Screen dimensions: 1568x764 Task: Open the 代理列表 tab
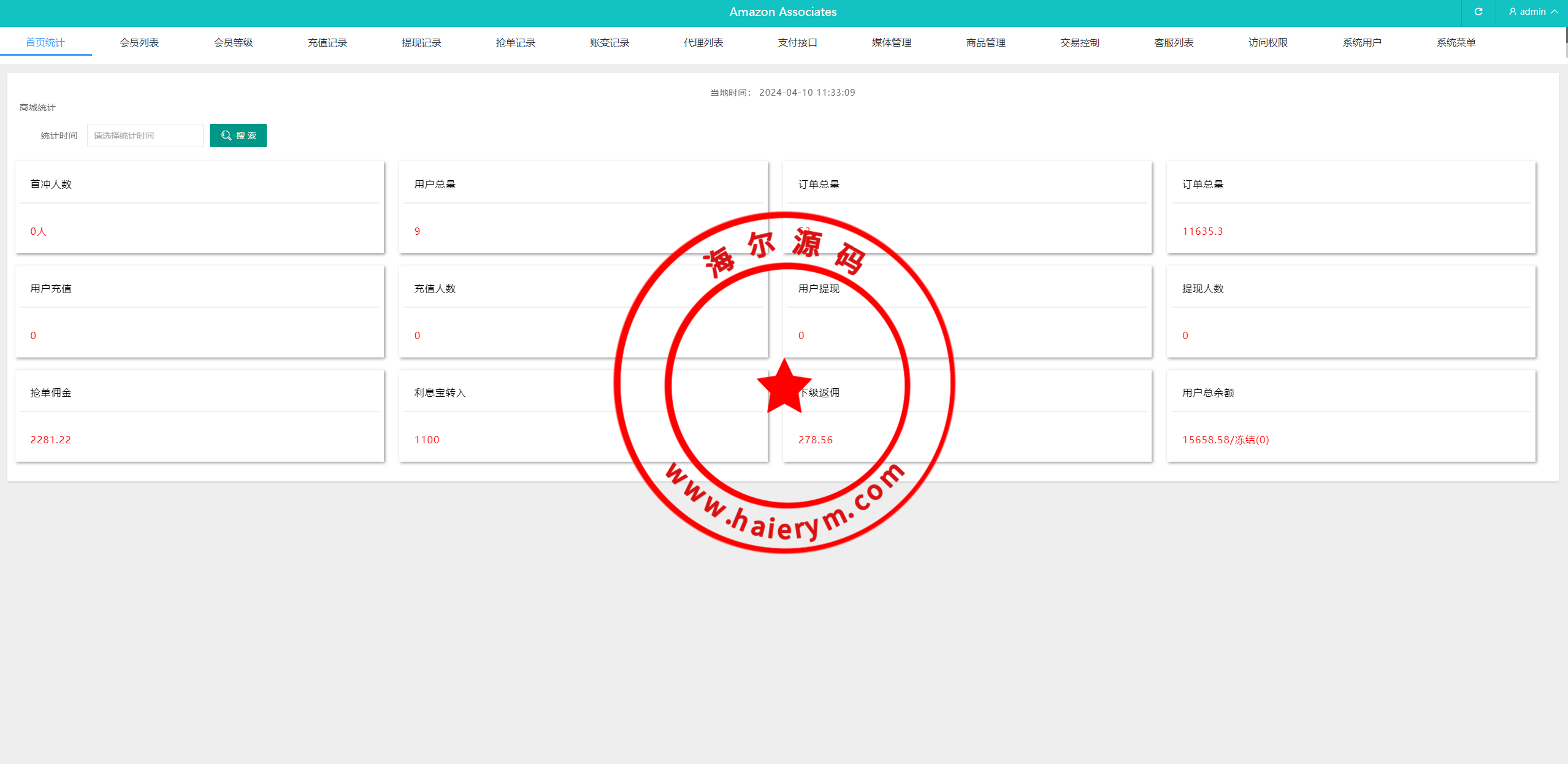click(703, 42)
